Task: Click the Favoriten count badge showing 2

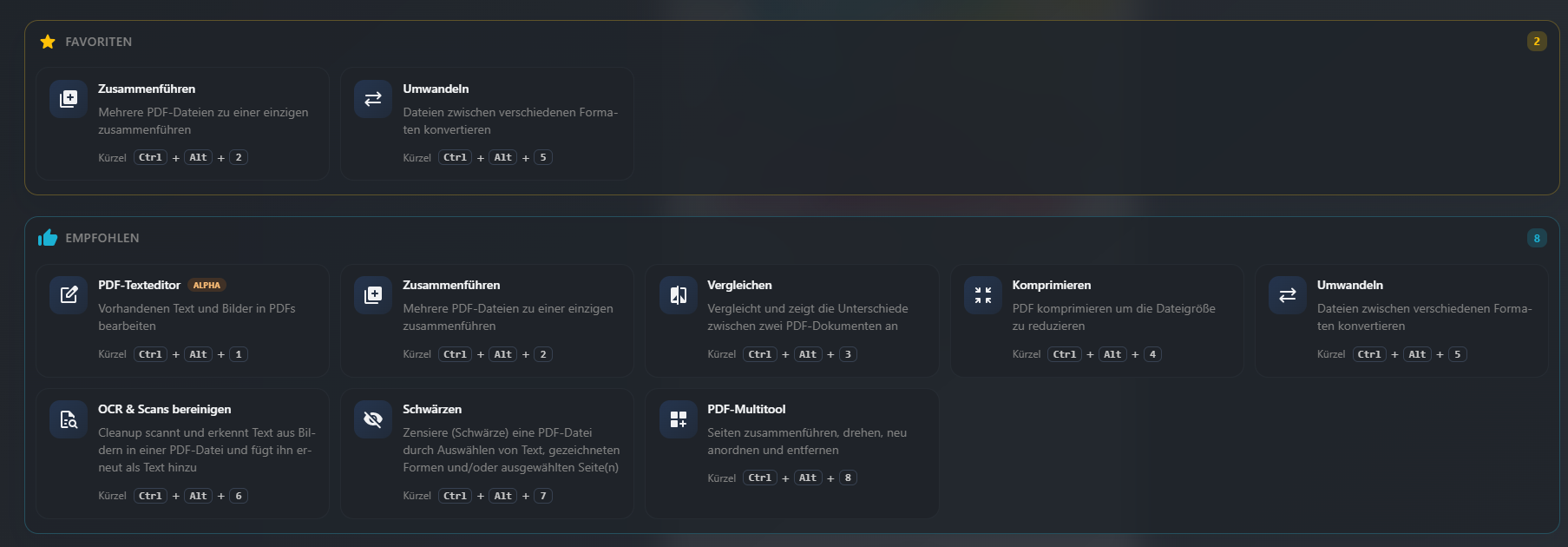Action: 1536,42
